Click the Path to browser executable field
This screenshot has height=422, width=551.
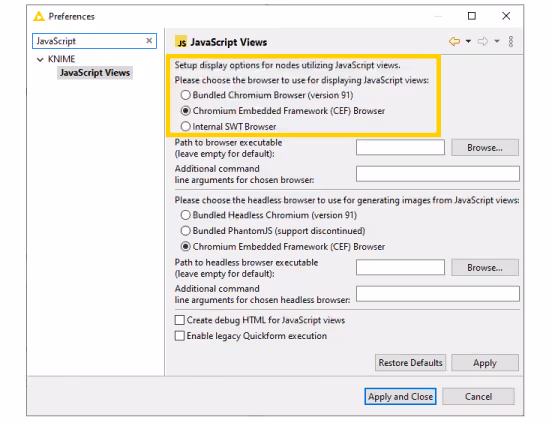[400, 147]
